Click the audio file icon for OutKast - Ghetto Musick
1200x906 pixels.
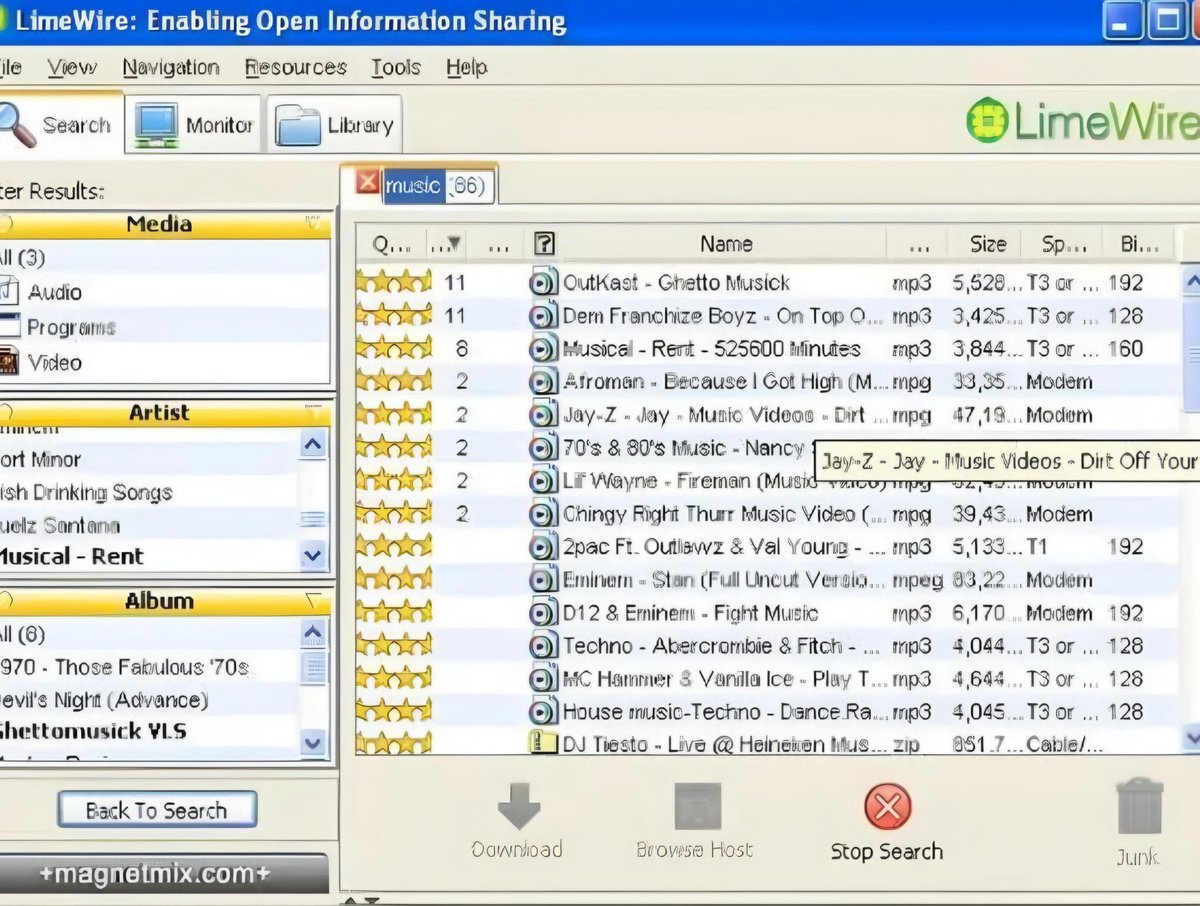coord(542,283)
